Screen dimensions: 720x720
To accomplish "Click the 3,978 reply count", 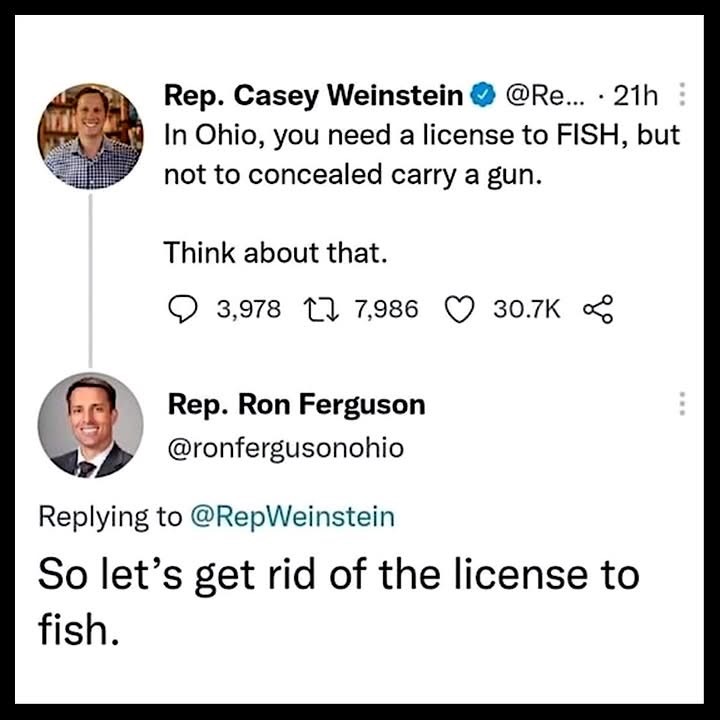I will [x=249, y=309].
